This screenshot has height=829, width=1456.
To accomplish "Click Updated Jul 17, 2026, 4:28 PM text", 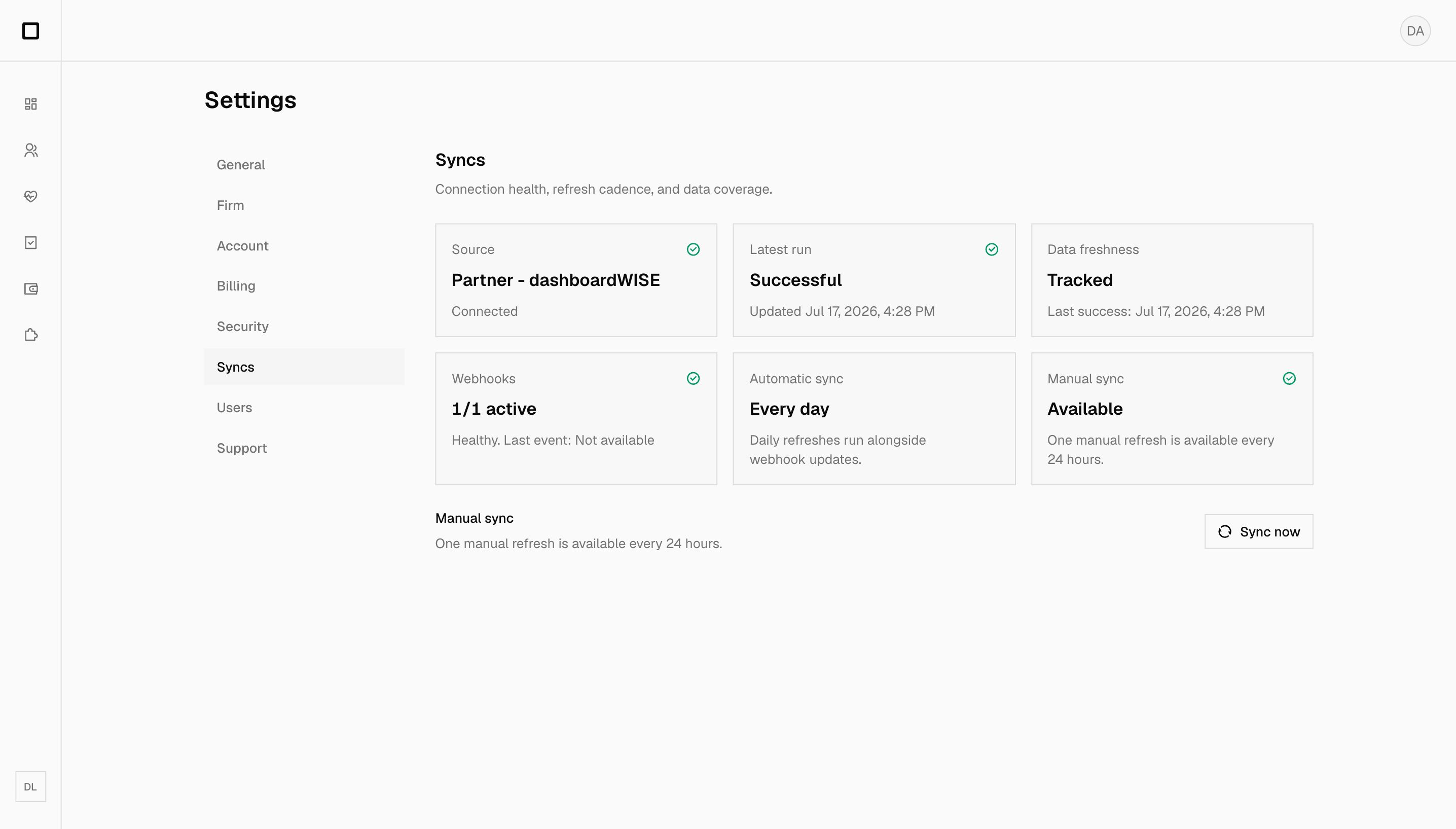I will coord(842,311).
